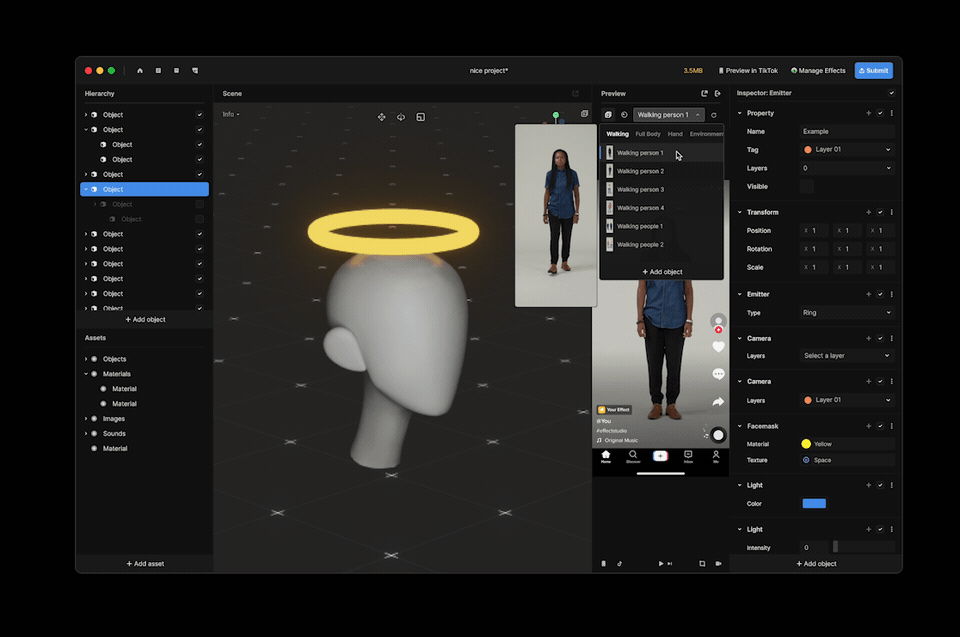Toggle the Emitter section checkbox
The width and height of the screenshot is (960, 637).
[x=880, y=295]
